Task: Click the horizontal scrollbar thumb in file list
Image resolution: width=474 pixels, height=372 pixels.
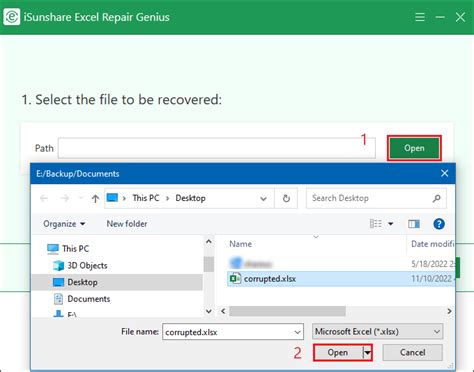Action: tap(287, 311)
